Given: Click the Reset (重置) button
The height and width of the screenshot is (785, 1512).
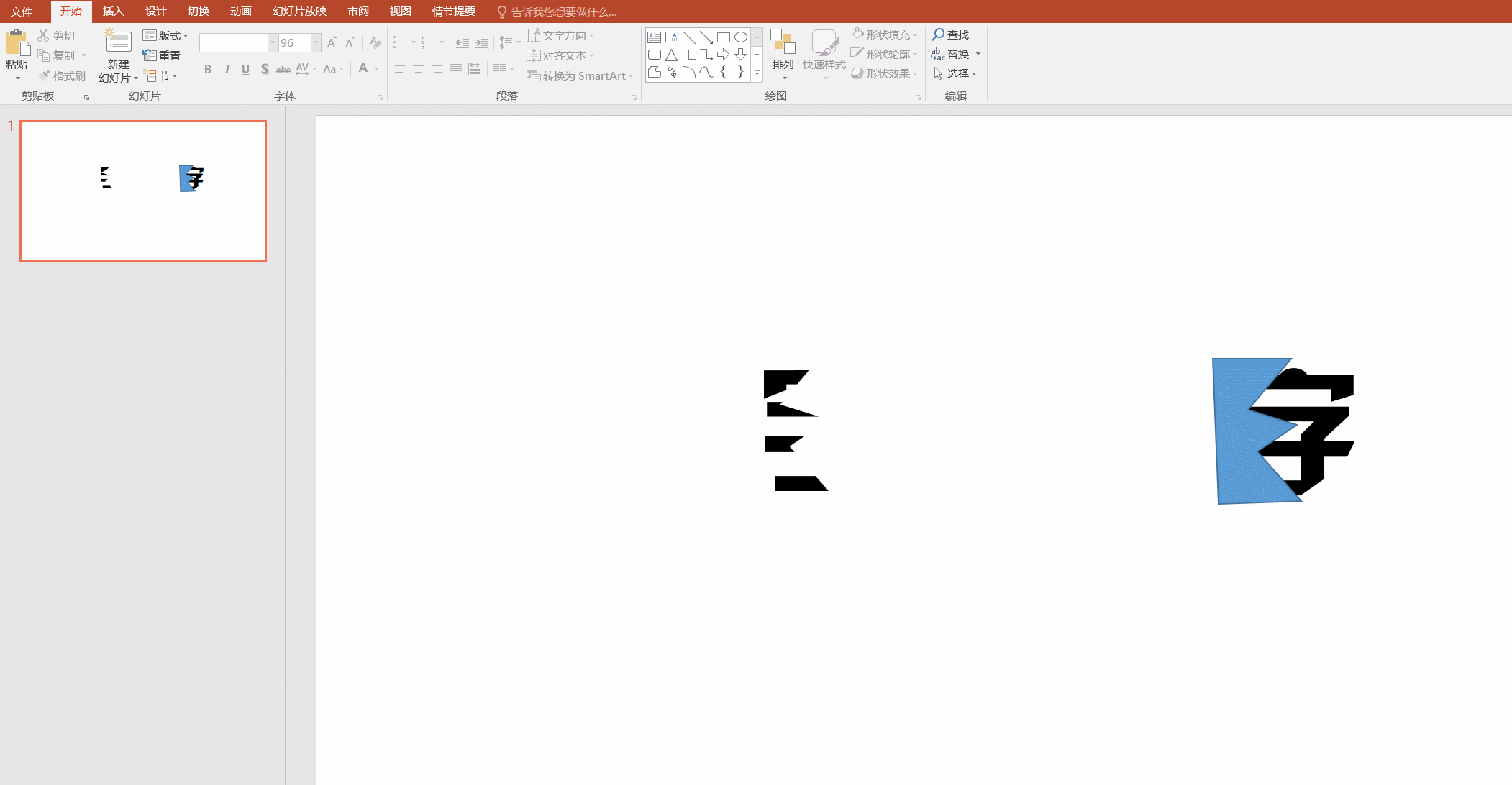Looking at the screenshot, I should (x=162, y=55).
